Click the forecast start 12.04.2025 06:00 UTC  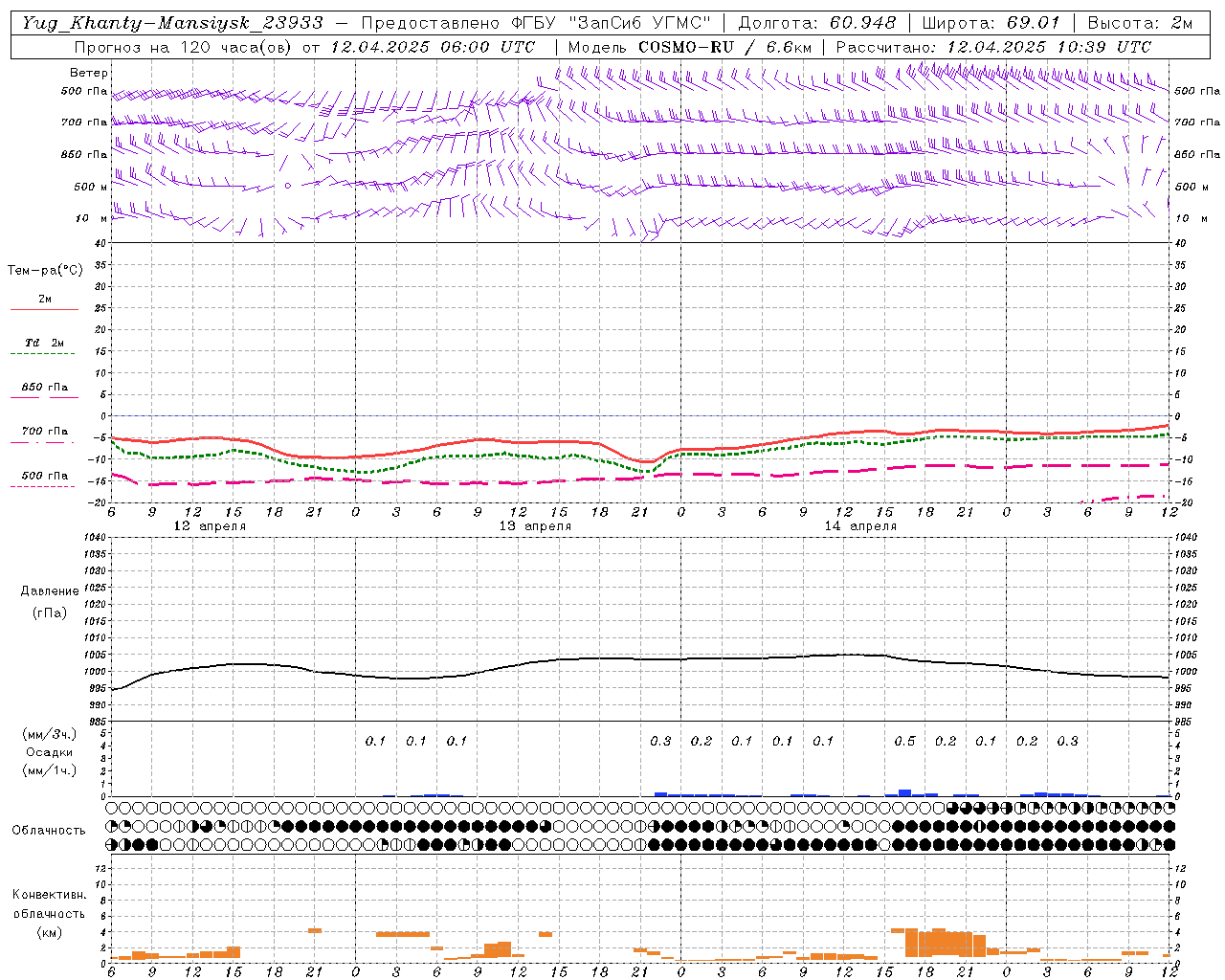[433, 47]
